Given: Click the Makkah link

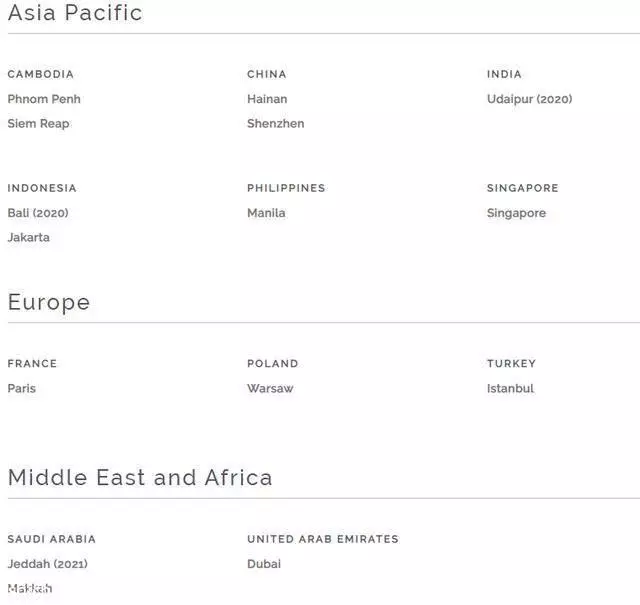Looking at the screenshot, I should (x=30, y=589).
